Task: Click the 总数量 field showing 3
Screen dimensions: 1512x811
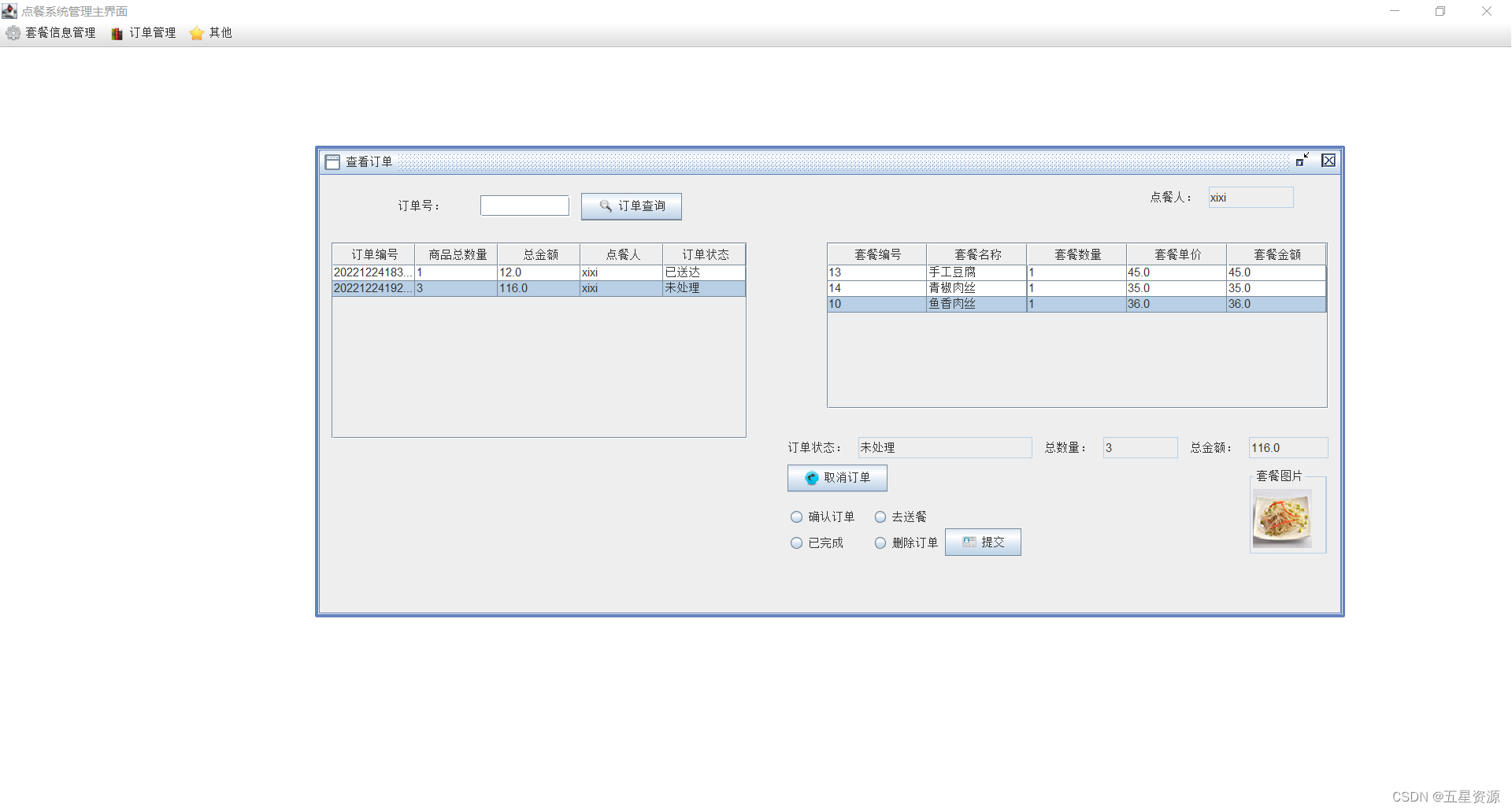Action: [x=1140, y=448]
